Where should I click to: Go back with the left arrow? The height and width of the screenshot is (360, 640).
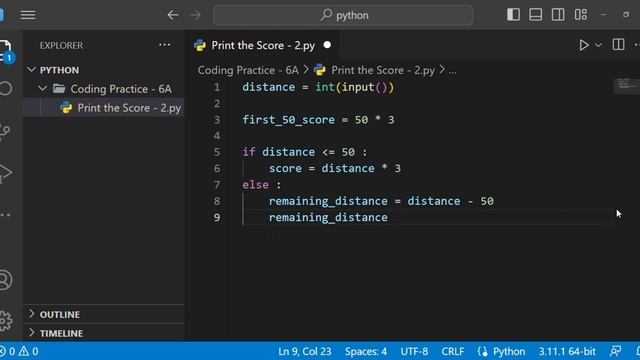[x=173, y=15]
